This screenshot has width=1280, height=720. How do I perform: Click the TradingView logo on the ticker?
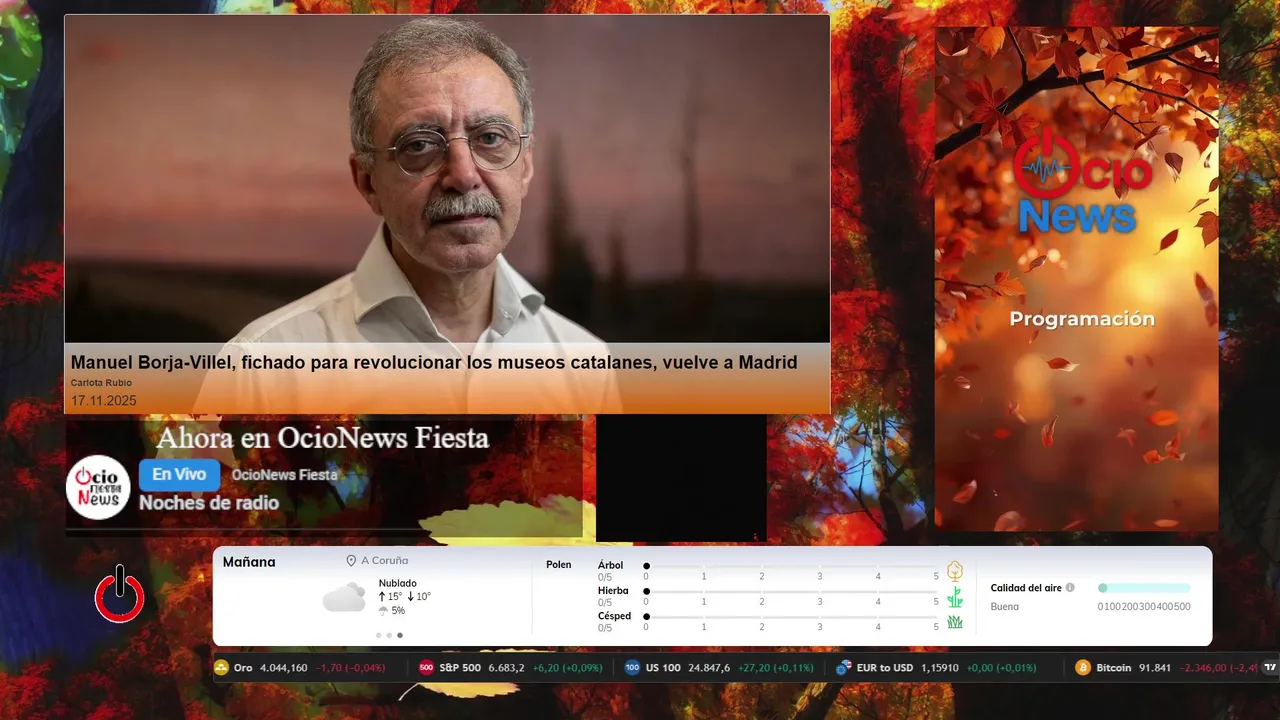[x=1270, y=667]
